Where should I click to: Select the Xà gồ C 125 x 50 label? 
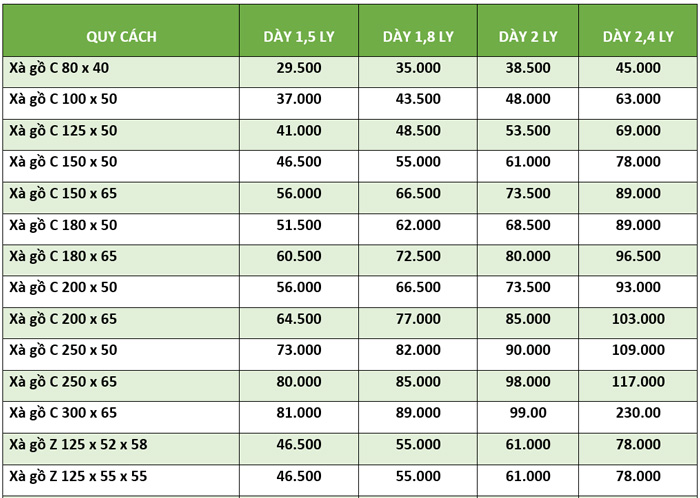coord(63,130)
